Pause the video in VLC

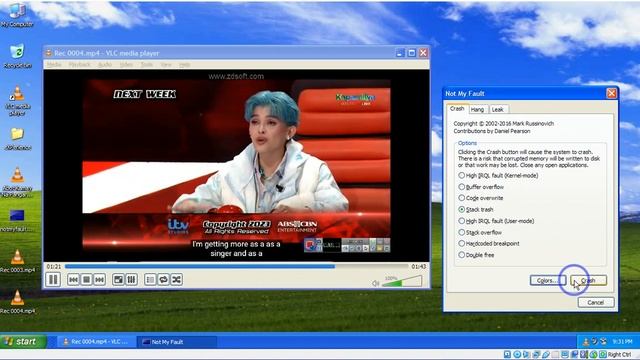click(53, 280)
